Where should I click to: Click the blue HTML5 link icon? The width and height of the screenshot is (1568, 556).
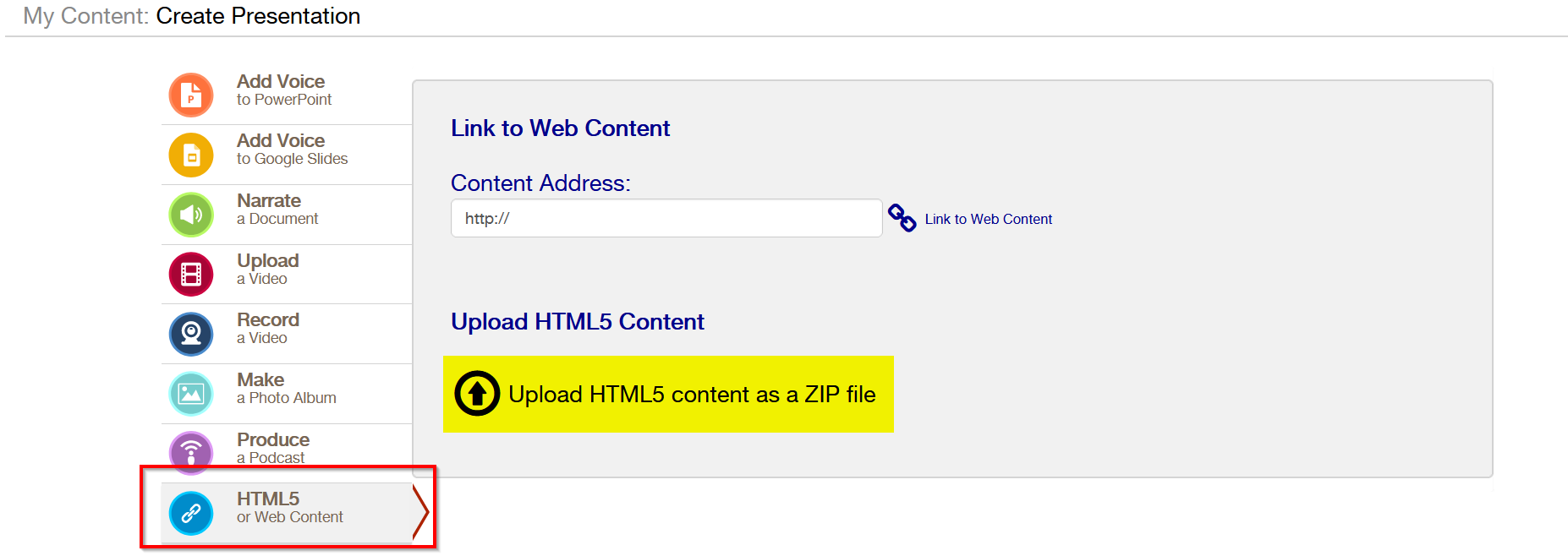(191, 513)
